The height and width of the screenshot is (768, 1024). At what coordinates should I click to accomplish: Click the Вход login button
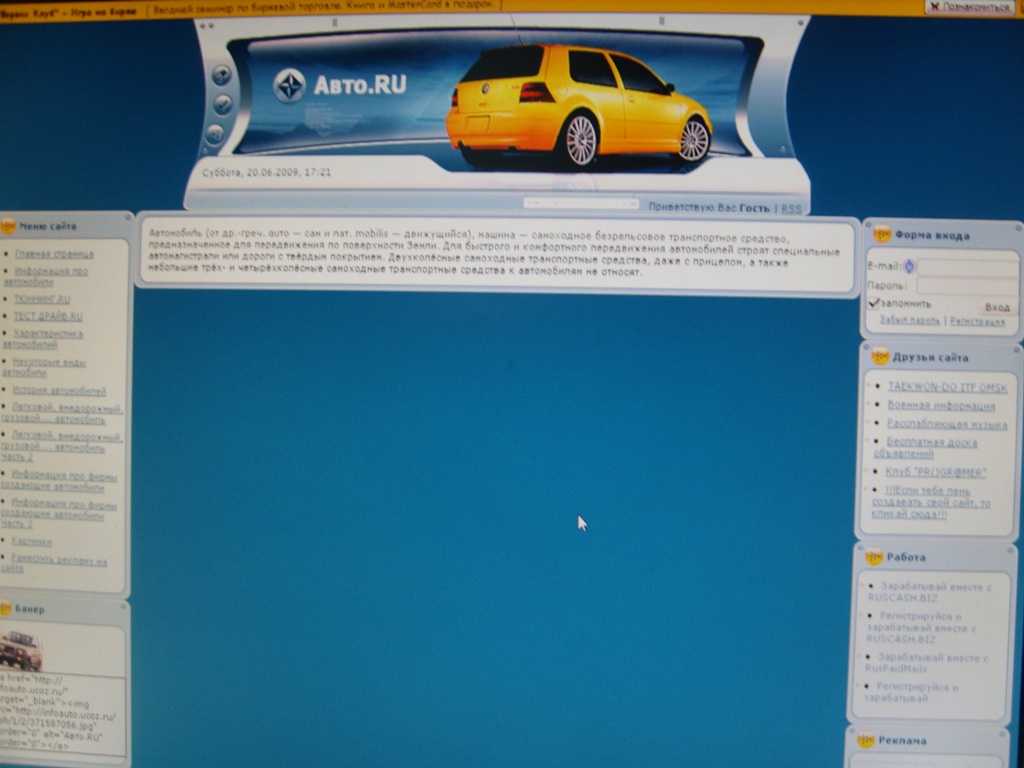point(997,307)
